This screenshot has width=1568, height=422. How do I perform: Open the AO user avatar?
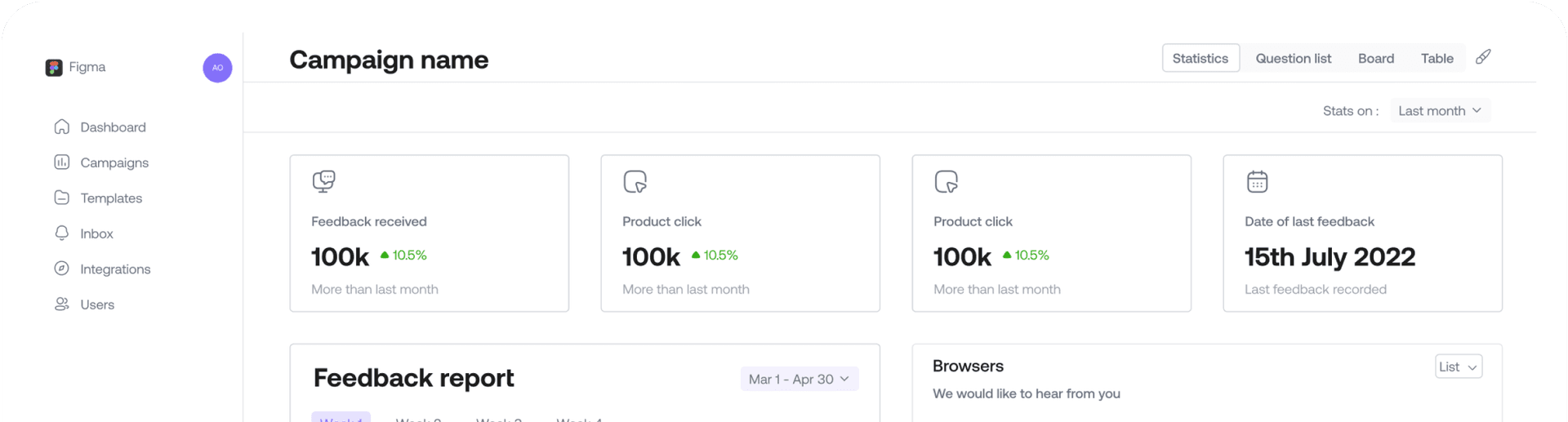[x=217, y=68]
